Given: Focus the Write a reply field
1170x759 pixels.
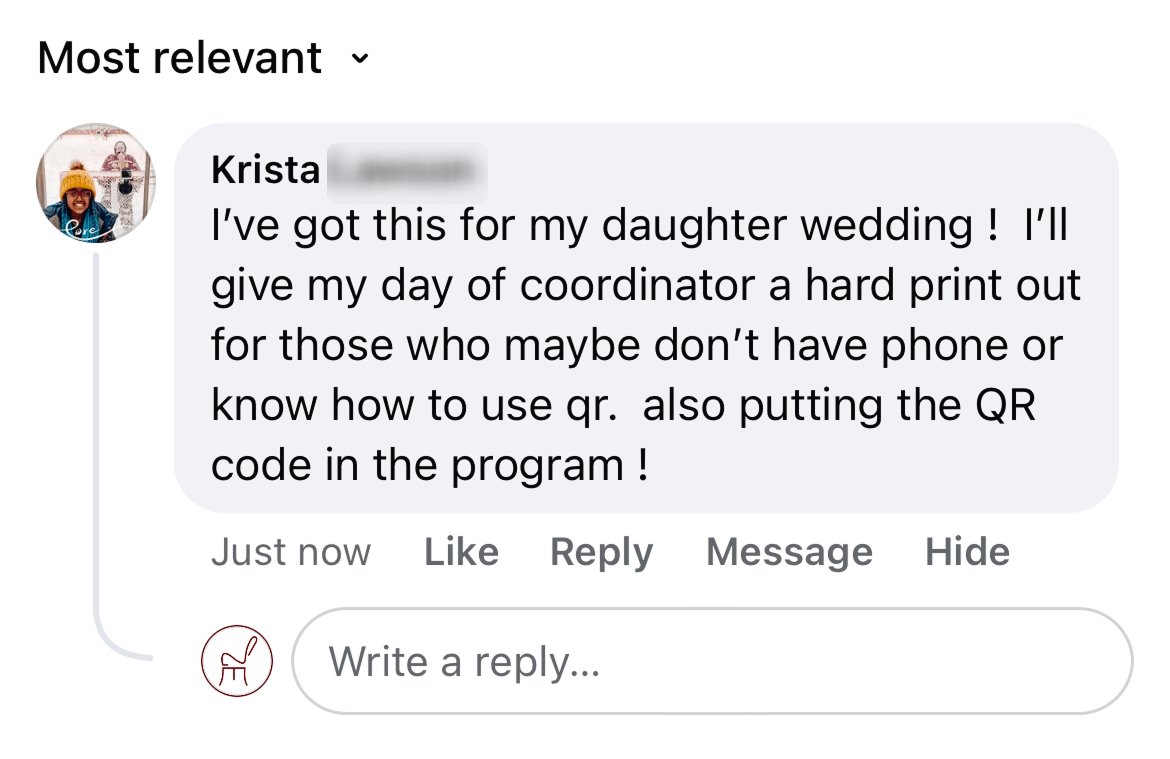Looking at the screenshot, I should point(711,661).
